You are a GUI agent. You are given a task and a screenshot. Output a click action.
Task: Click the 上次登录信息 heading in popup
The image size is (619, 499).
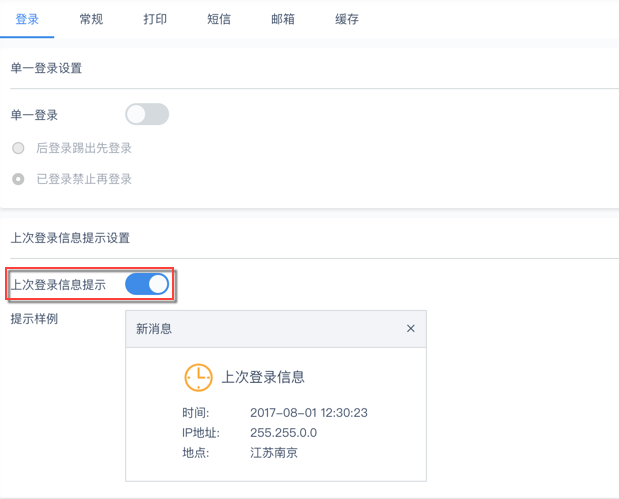point(263,377)
